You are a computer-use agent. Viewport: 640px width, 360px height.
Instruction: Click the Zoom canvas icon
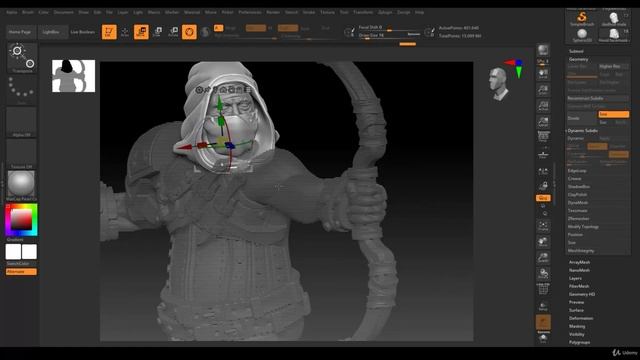click(543, 90)
